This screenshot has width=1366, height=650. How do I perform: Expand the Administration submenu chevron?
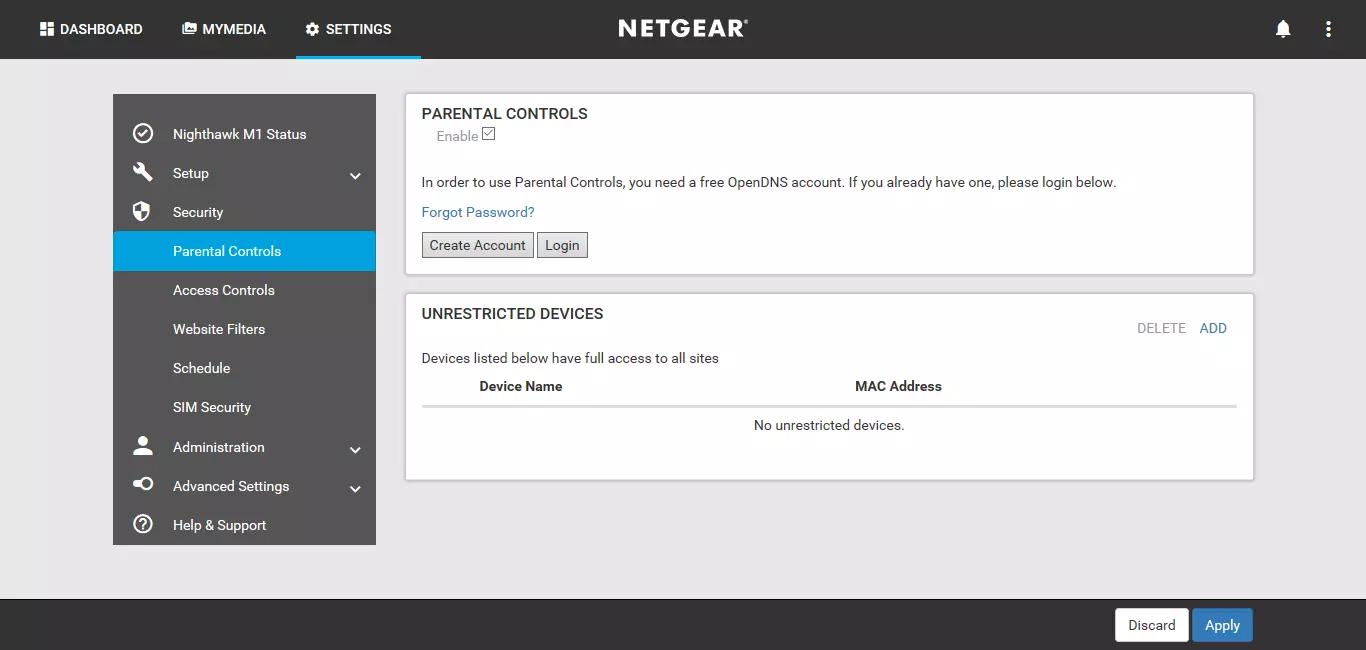pyautogui.click(x=355, y=450)
